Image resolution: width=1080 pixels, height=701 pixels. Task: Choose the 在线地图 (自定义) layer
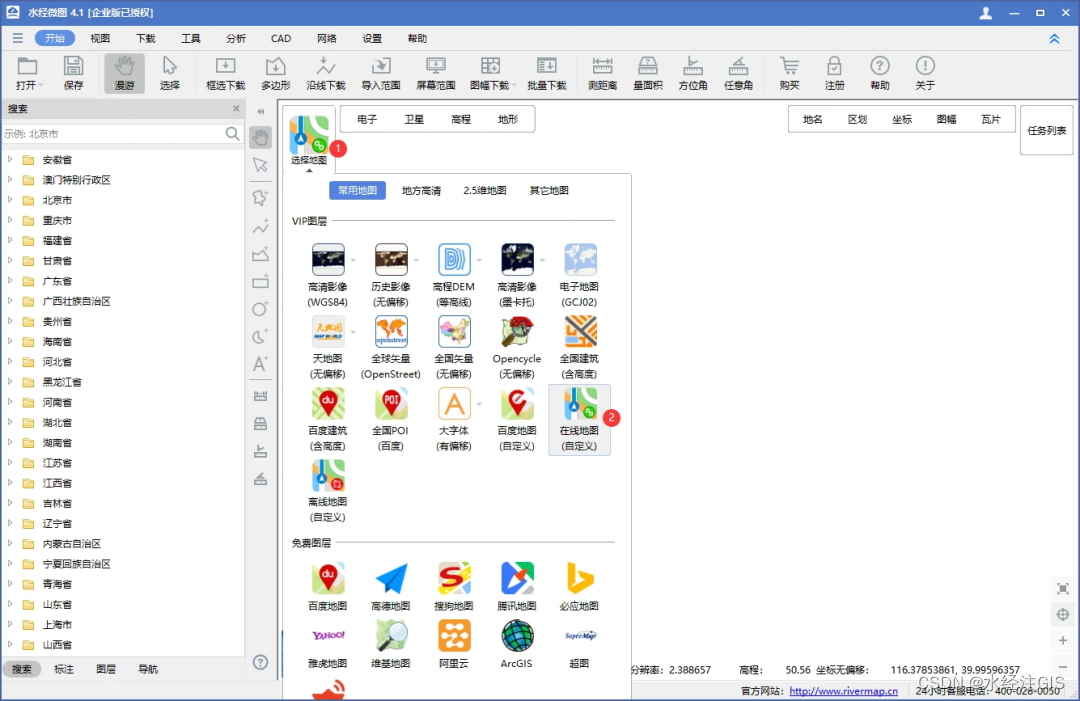(579, 419)
